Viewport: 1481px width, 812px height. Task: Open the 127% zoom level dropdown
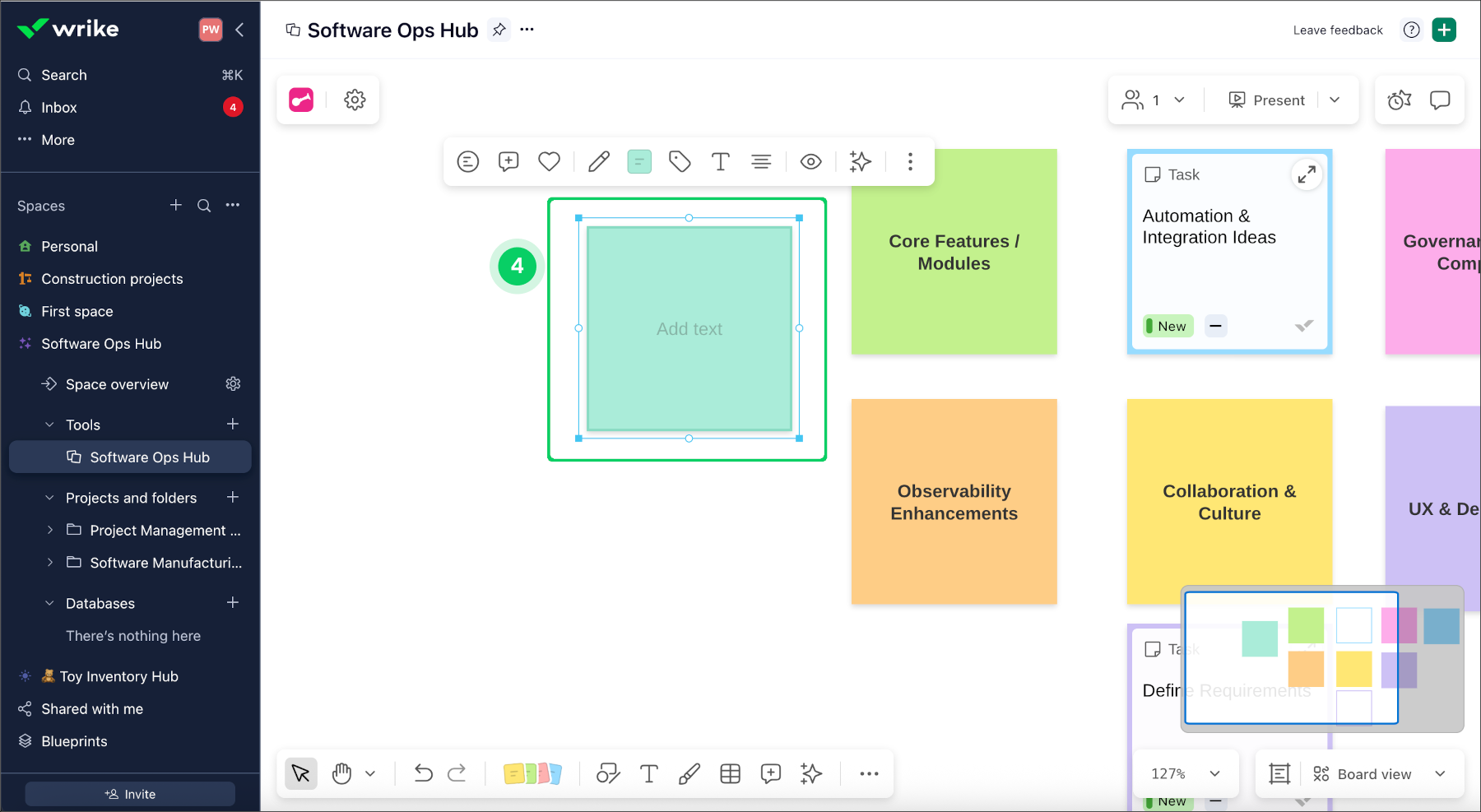[x=1185, y=773]
